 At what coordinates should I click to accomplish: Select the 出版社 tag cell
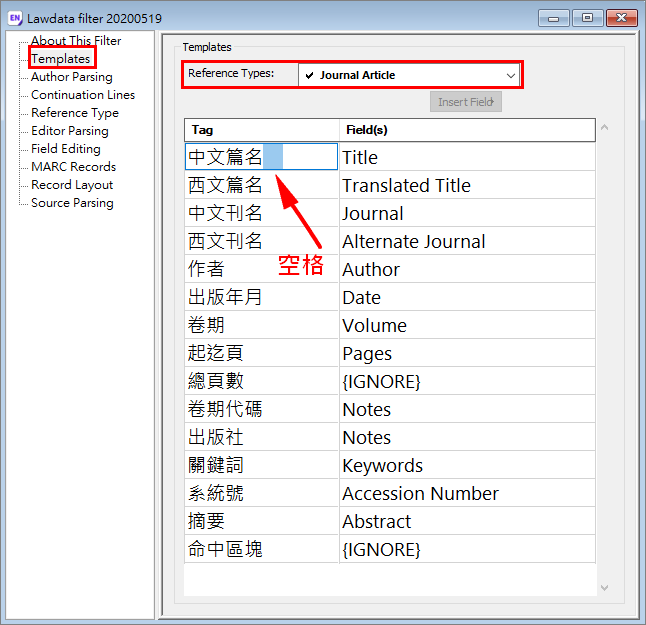pos(261,437)
